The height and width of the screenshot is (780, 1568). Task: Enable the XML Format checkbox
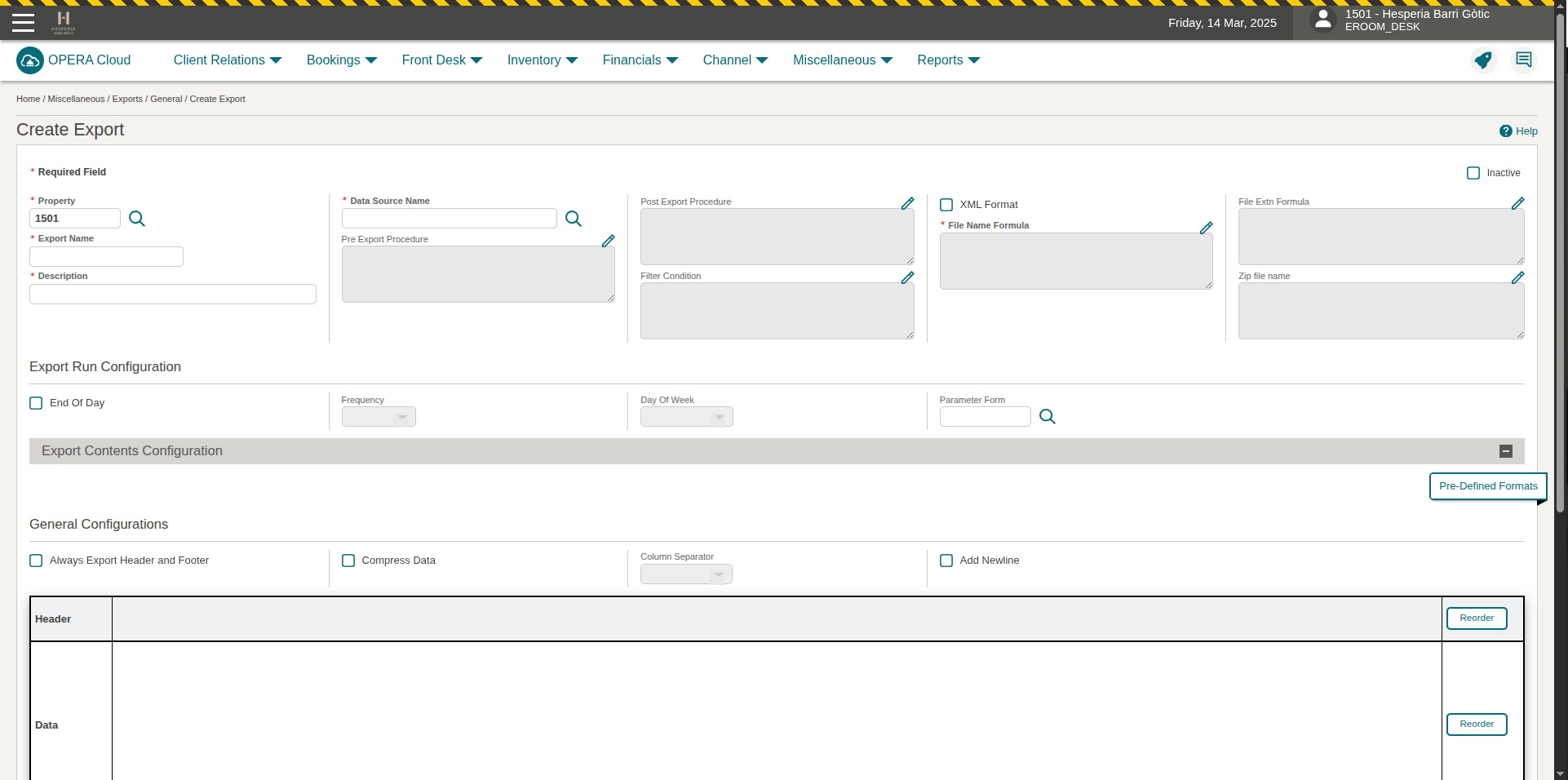(x=946, y=205)
